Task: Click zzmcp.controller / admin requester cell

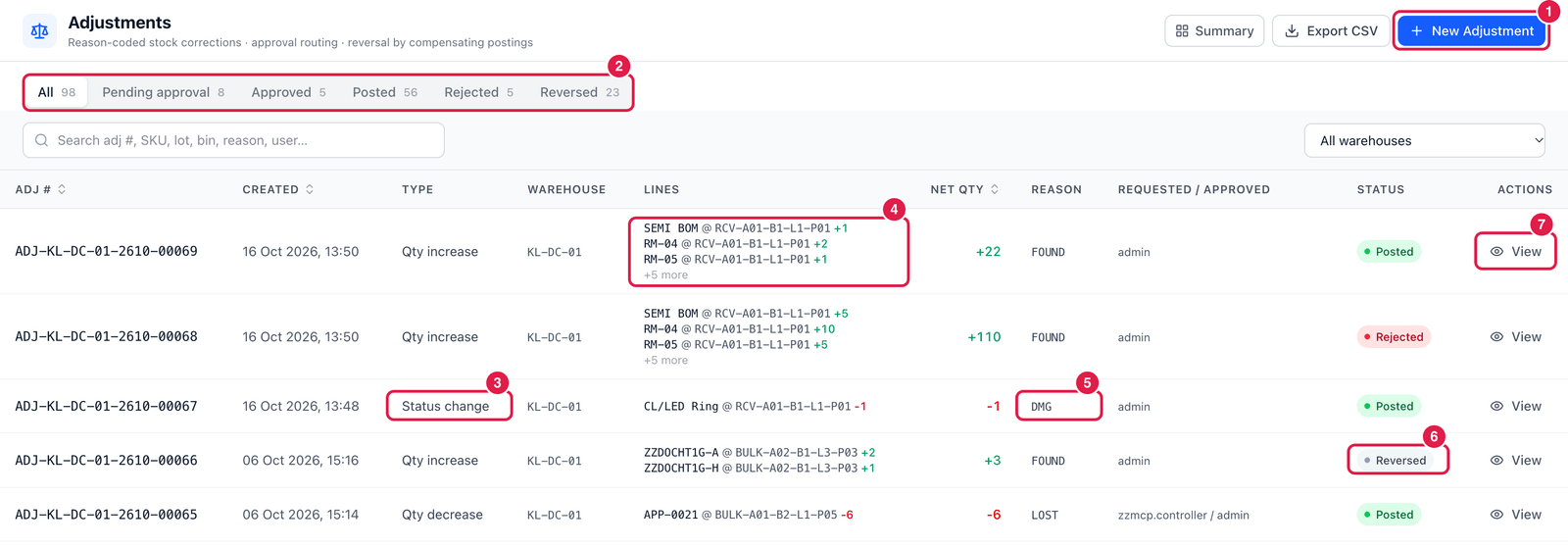Action: click(x=1183, y=516)
